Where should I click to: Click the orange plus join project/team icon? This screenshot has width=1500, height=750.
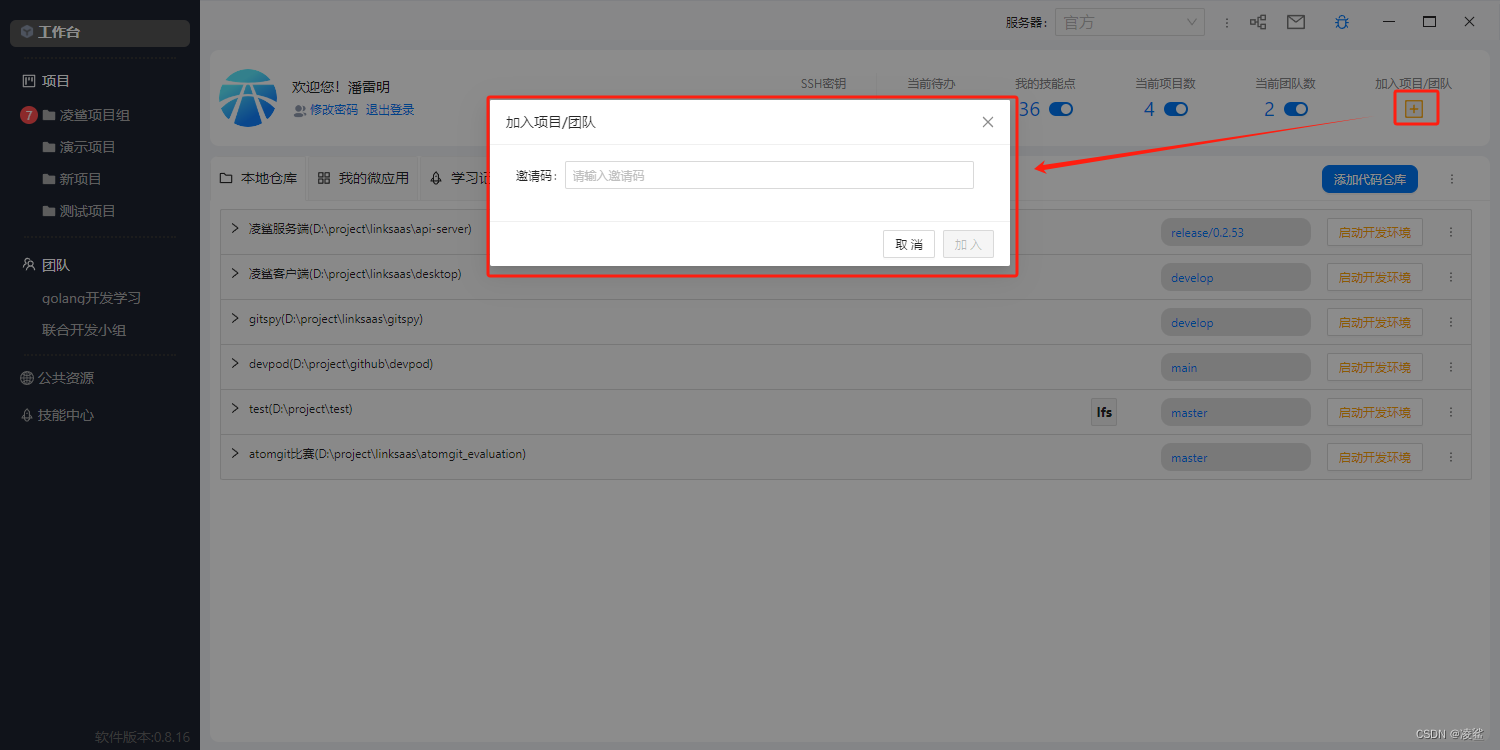[x=1414, y=108]
